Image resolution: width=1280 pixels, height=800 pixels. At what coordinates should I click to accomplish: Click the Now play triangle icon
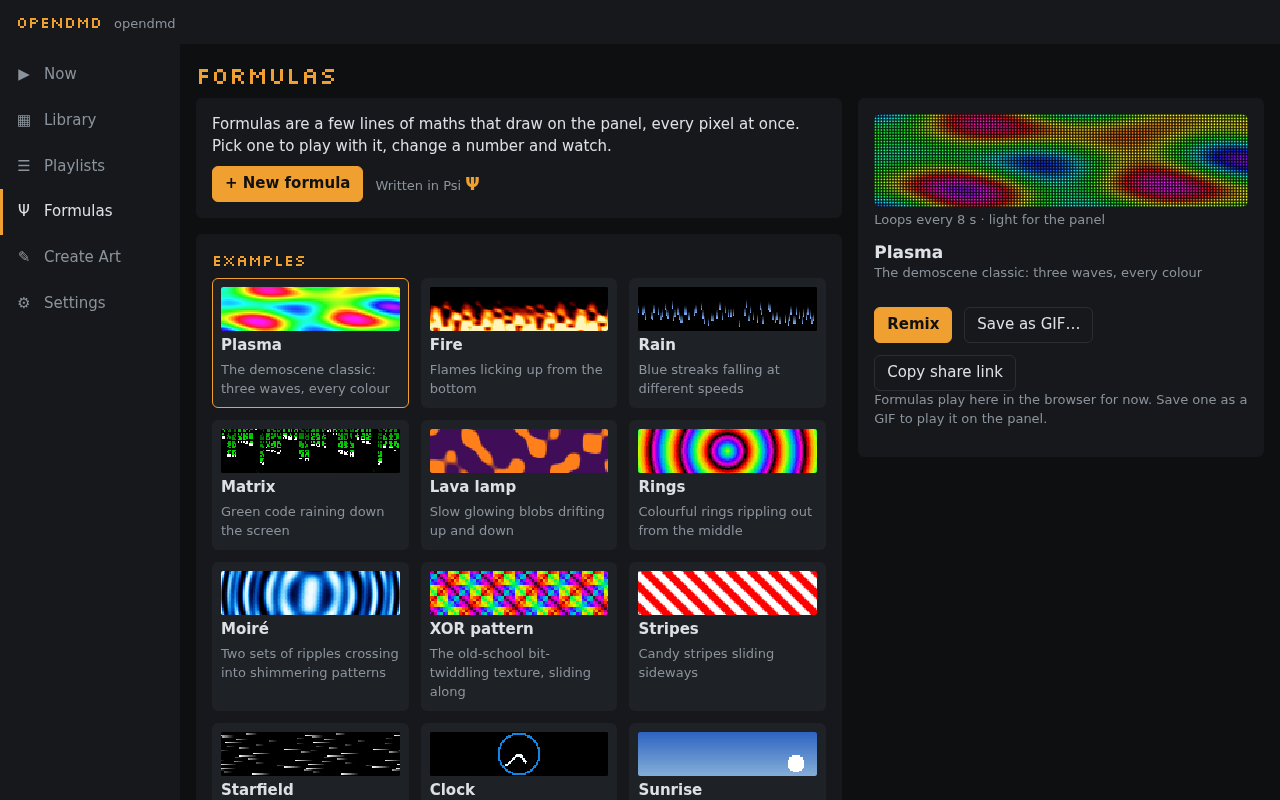(24, 74)
